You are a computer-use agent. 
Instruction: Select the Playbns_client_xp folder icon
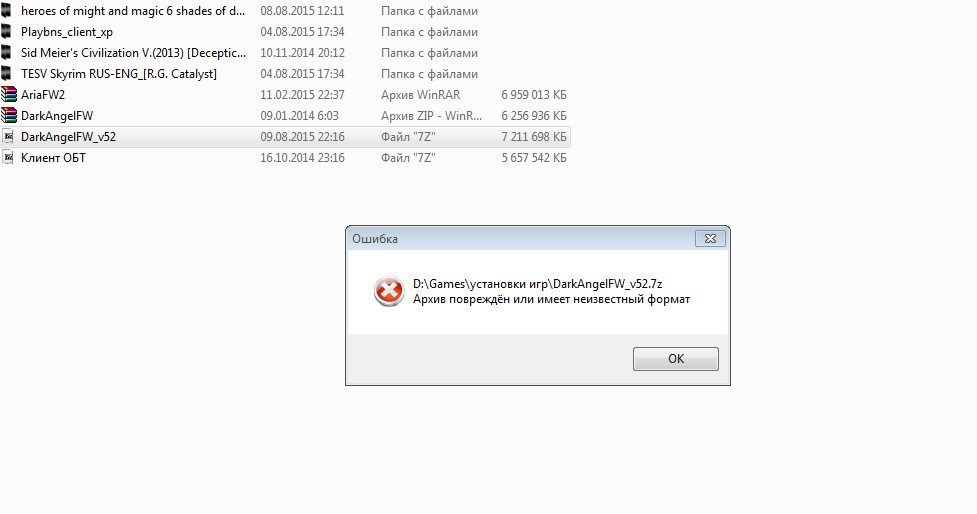(x=6, y=32)
